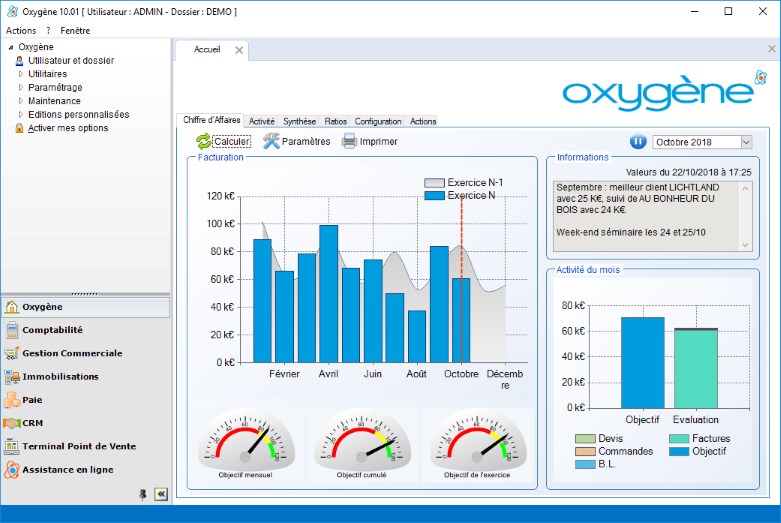Switch to the Configuration tab
The image size is (781, 523).
click(378, 121)
